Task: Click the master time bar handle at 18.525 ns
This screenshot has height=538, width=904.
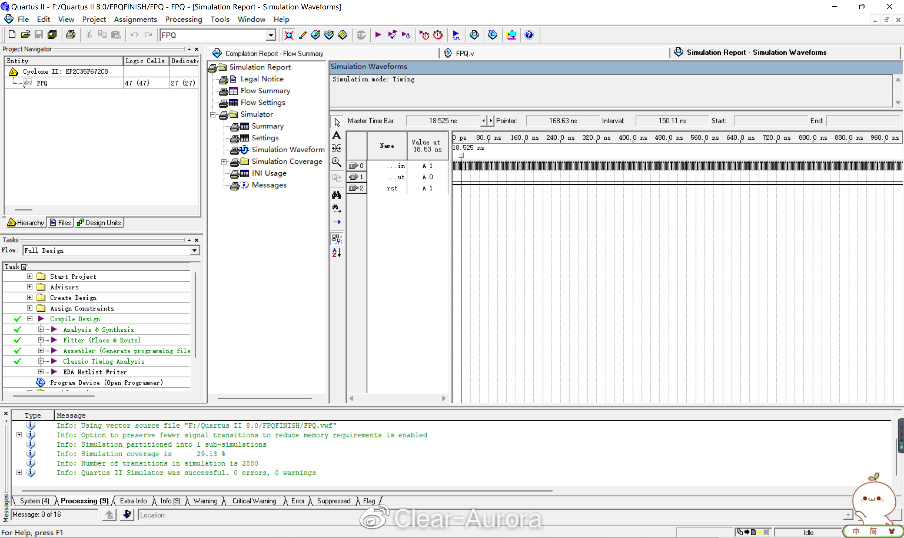Action: tap(461, 155)
